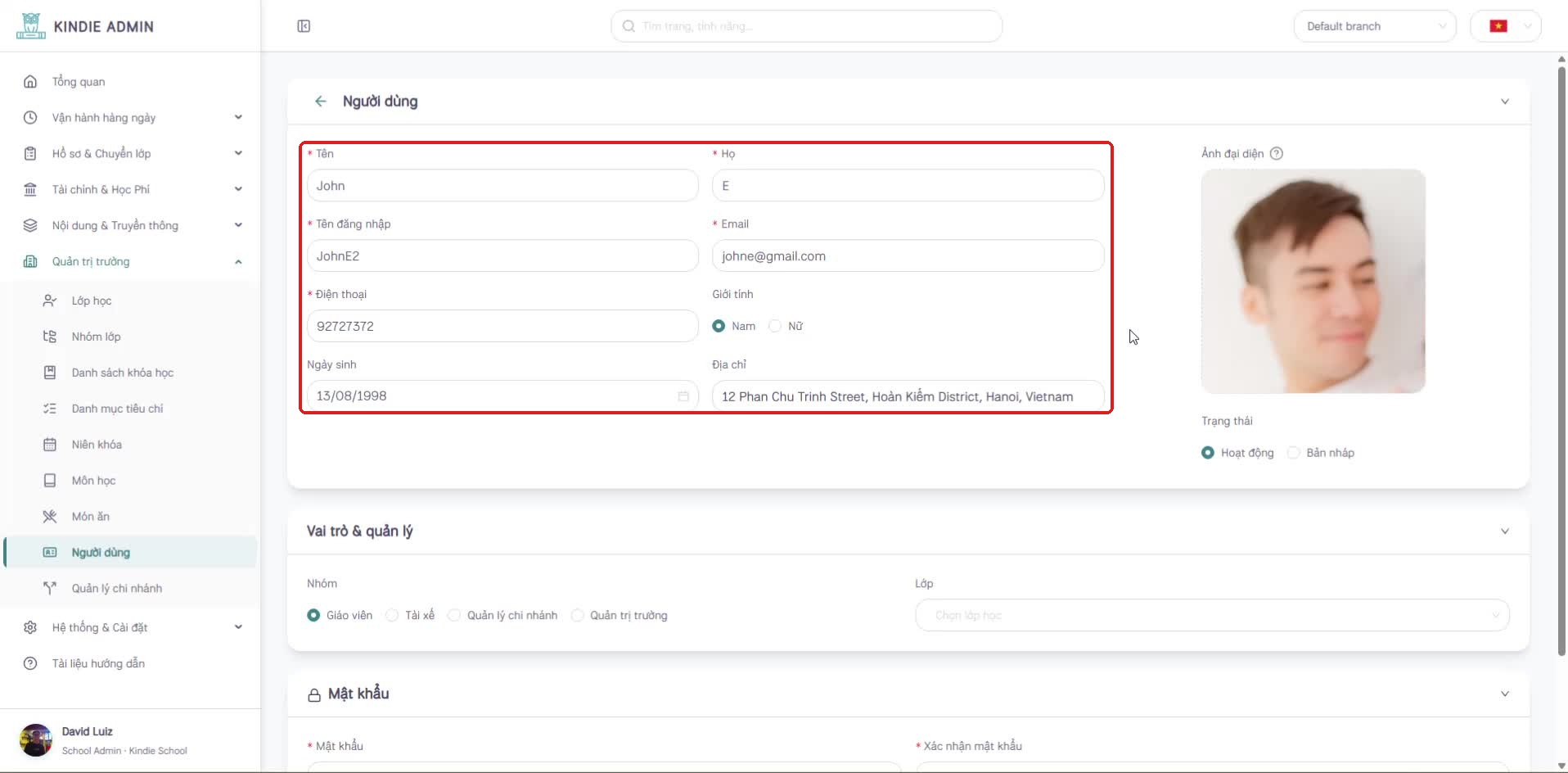Click the Kindie Admin owl logo
The width and height of the screenshot is (1568, 773).
tap(31, 25)
